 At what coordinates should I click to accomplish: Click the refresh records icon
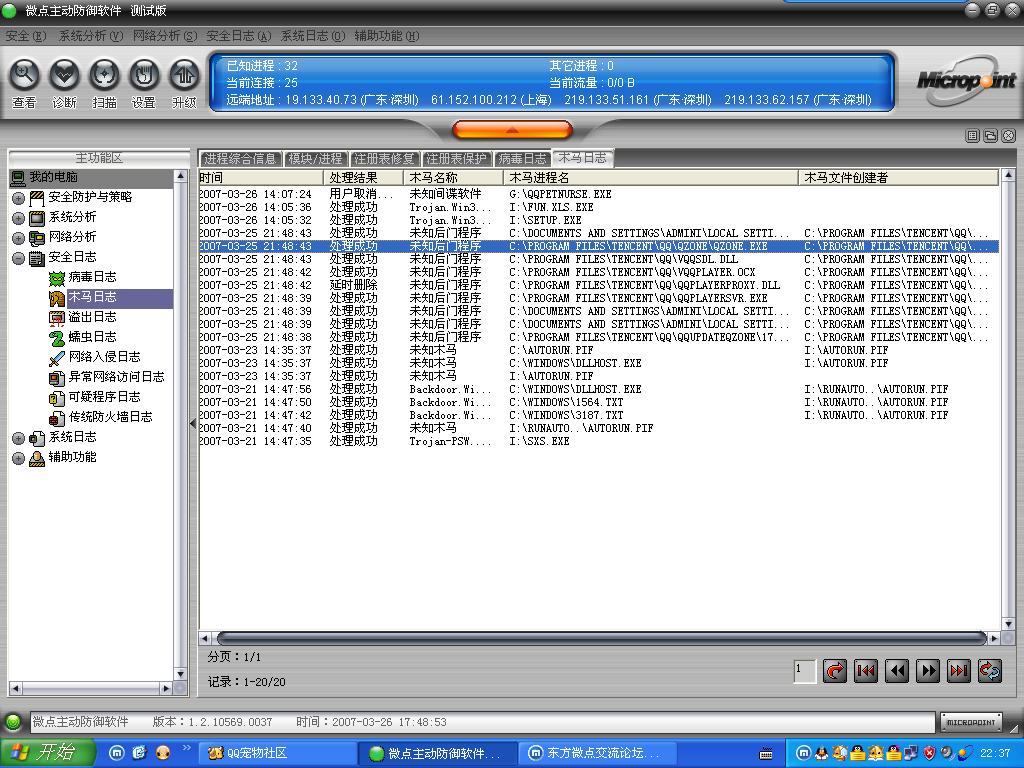pyautogui.click(x=990, y=671)
